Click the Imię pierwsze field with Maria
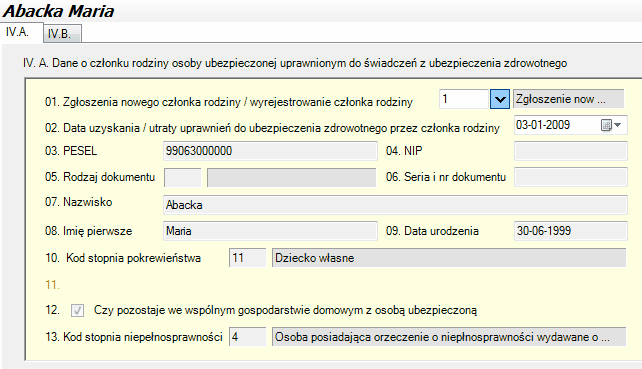The height and width of the screenshot is (369, 642). (x=270, y=231)
